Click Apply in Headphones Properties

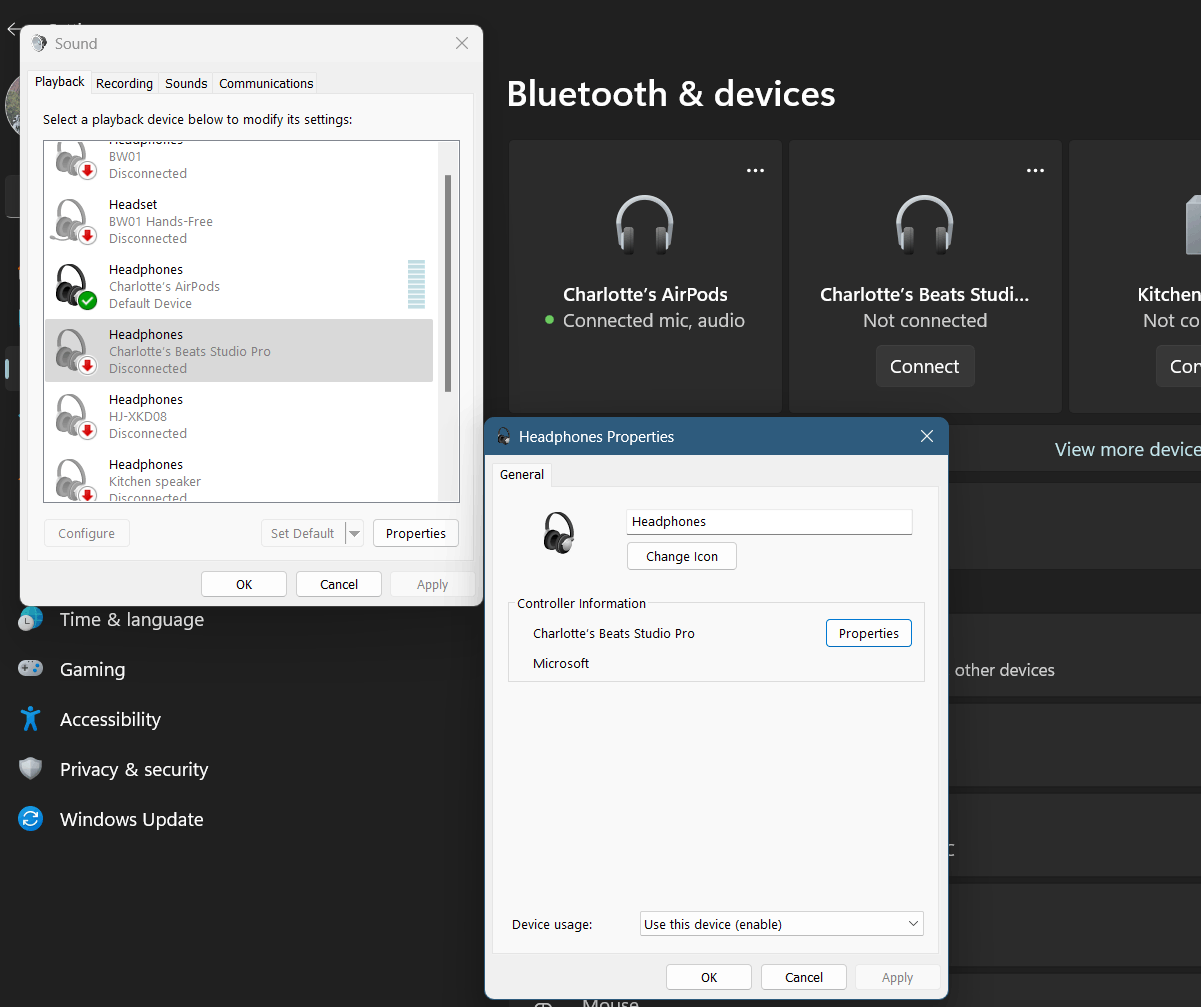(x=897, y=977)
